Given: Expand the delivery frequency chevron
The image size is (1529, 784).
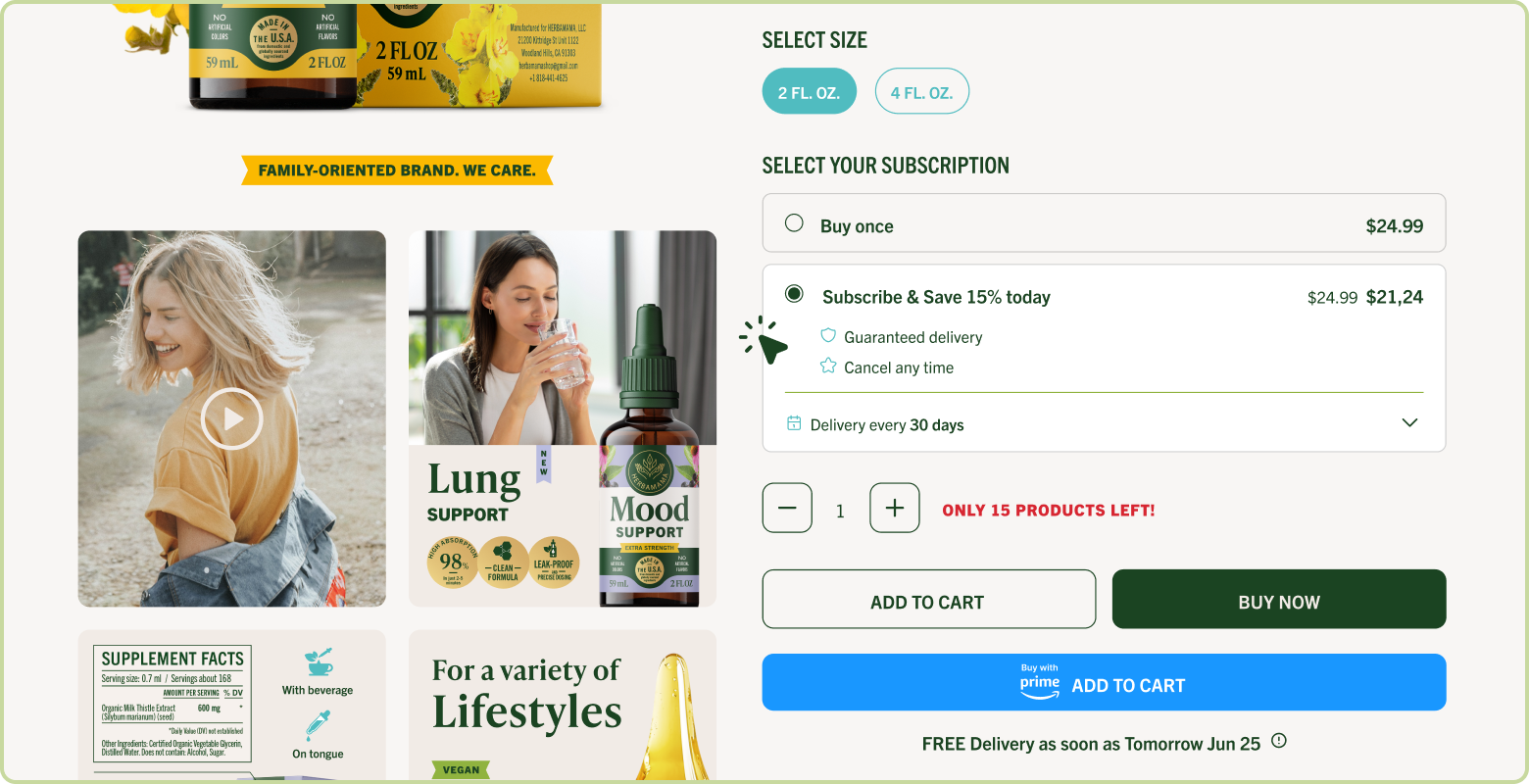Looking at the screenshot, I should [x=1409, y=423].
